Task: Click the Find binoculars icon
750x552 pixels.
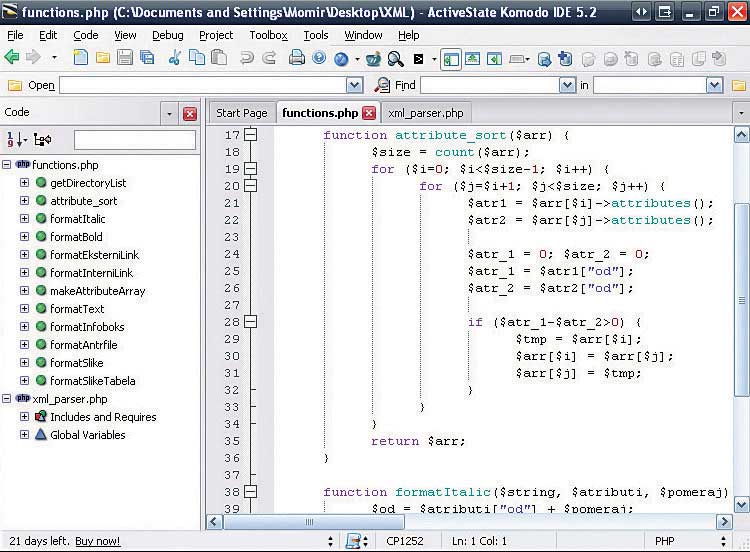Action: tap(382, 85)
